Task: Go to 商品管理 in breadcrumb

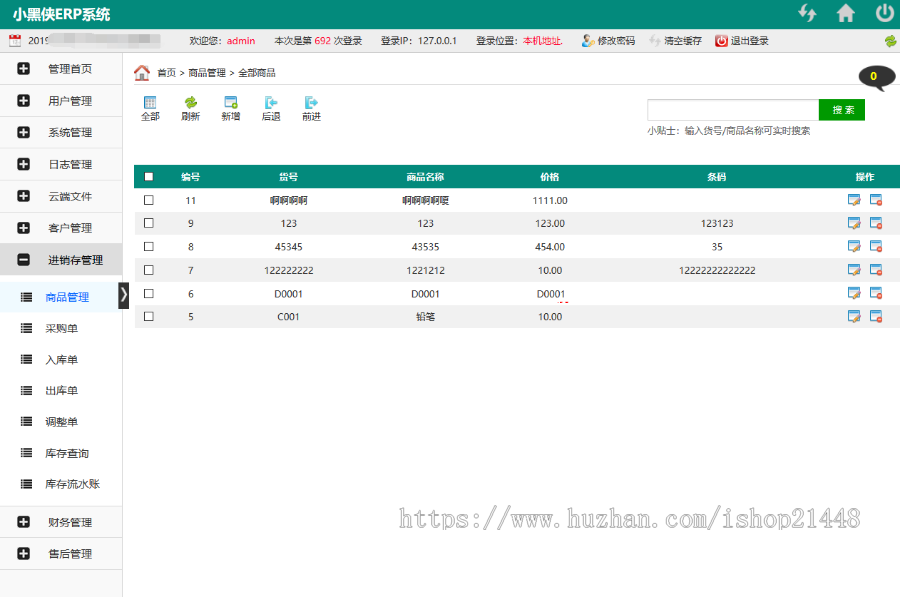Action: [207, 73]
